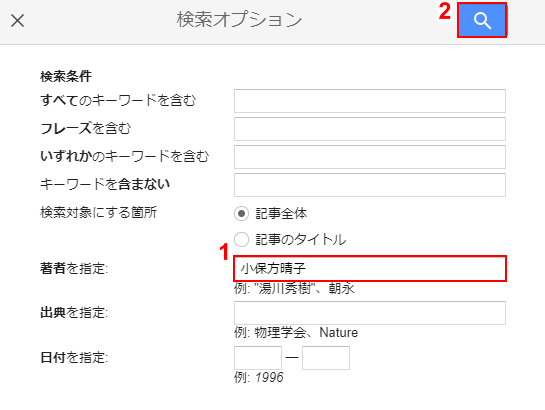The width and height of the screenshot is (545, 410).
Task: Click the フレーズを含む label
Action: pyautogui.click(x=86, y=128)
